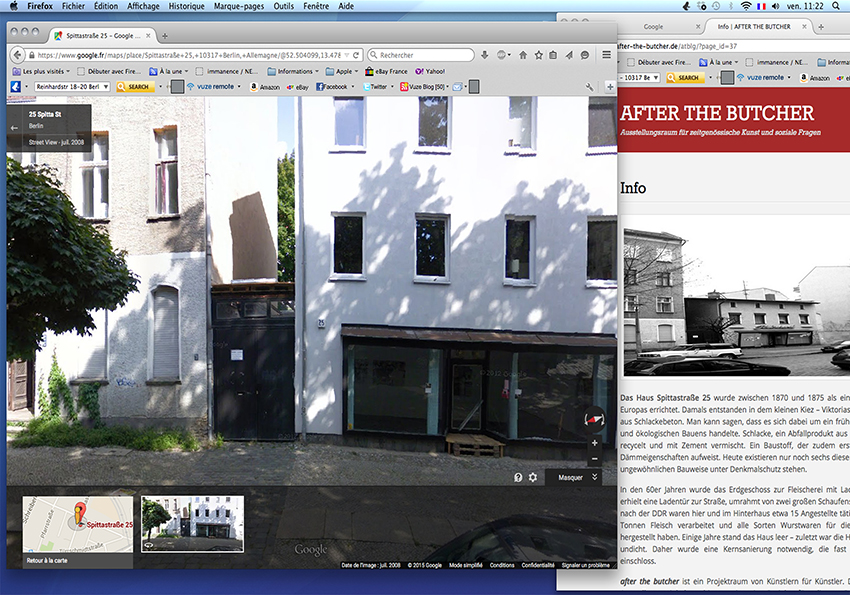Open the Reinhardstr 18-20 search combo box

pyautogui.click(x=73, y=87)
